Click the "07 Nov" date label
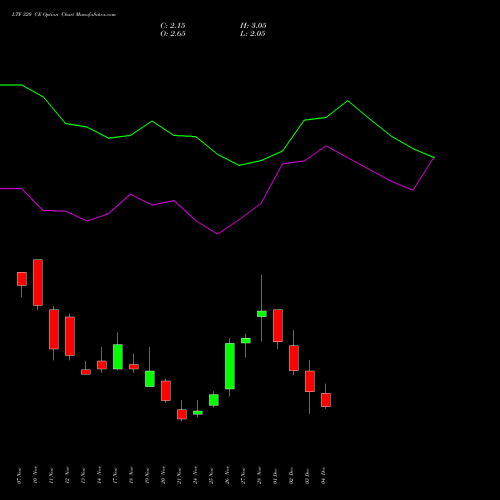500x500 pixels. (x=19, y=476)
